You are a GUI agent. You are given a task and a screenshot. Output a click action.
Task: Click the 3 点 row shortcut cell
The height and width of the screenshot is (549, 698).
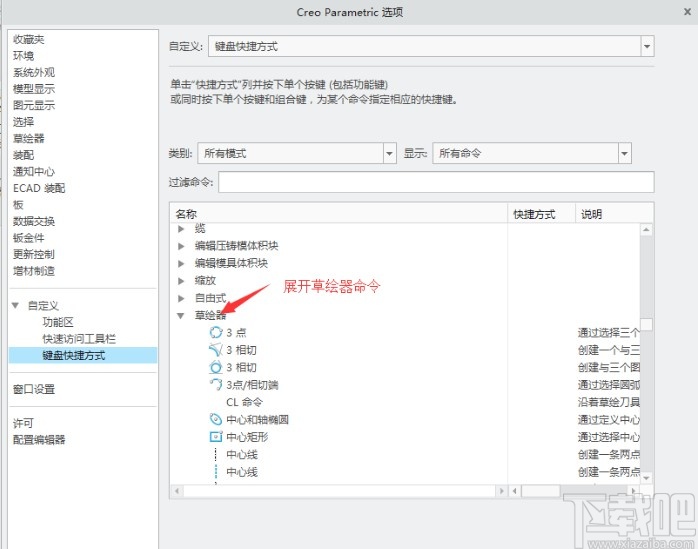(542, 332)
